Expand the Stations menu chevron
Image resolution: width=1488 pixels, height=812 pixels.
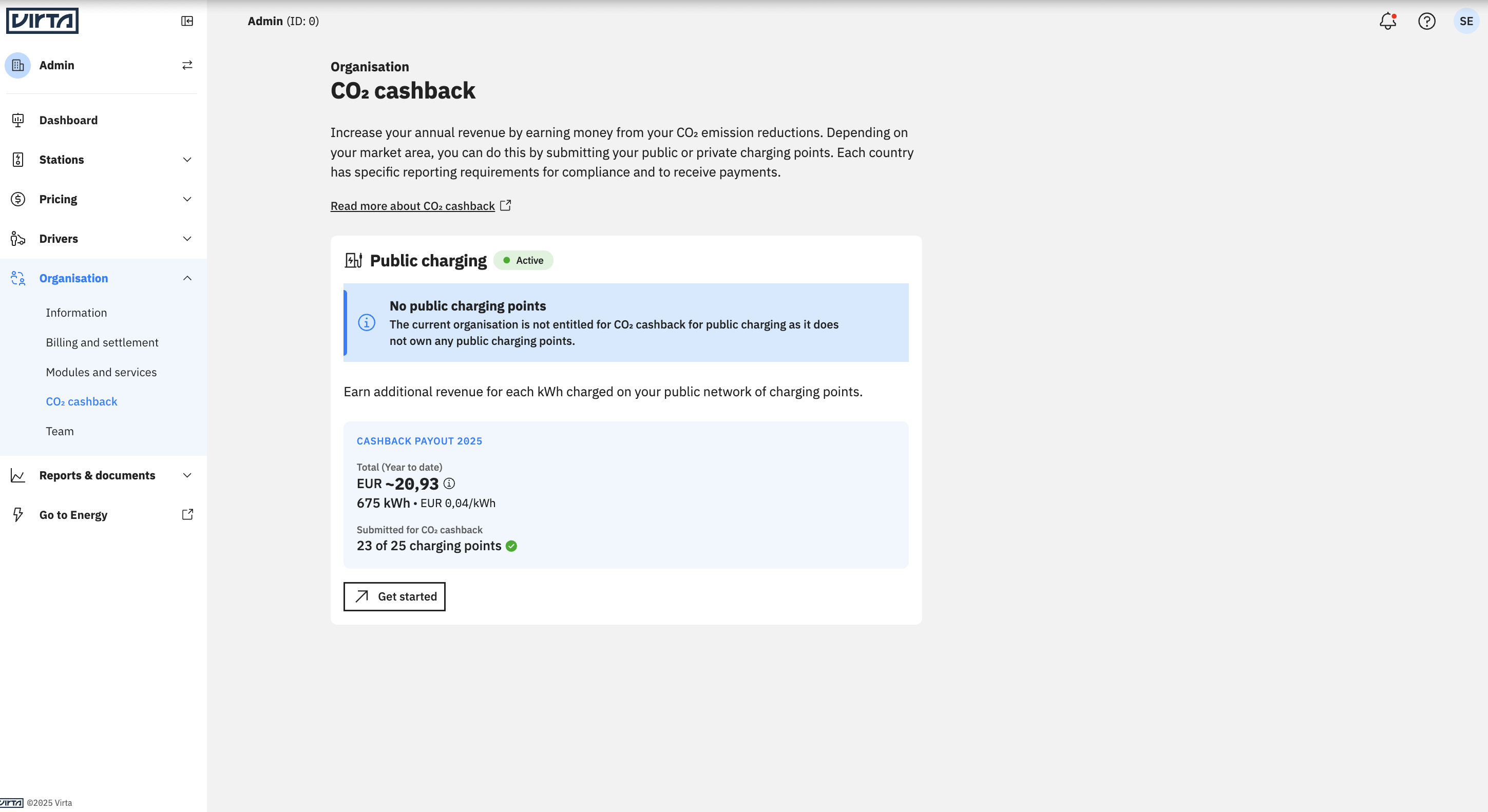(187, 160)
